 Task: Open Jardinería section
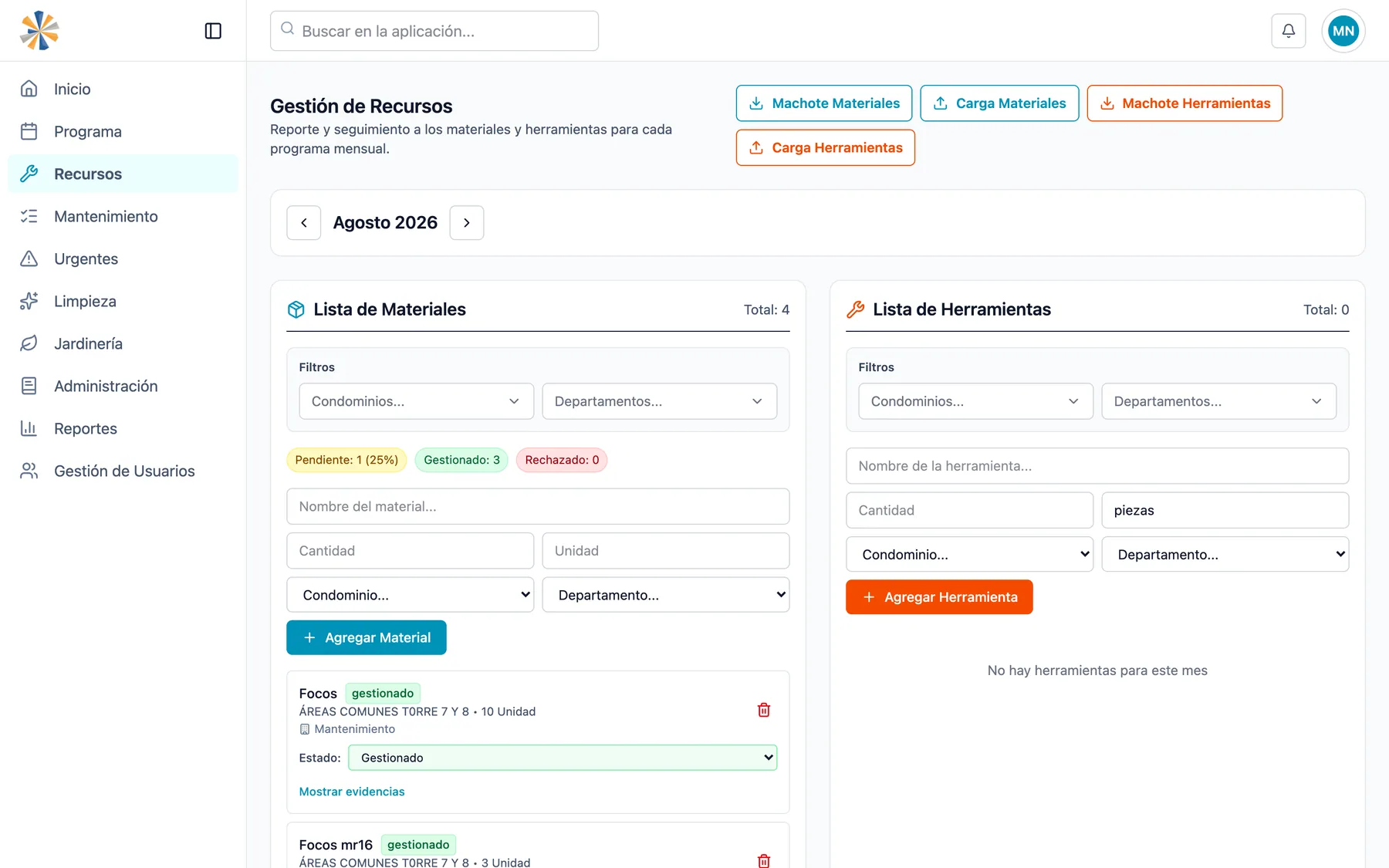pos(123,343)
